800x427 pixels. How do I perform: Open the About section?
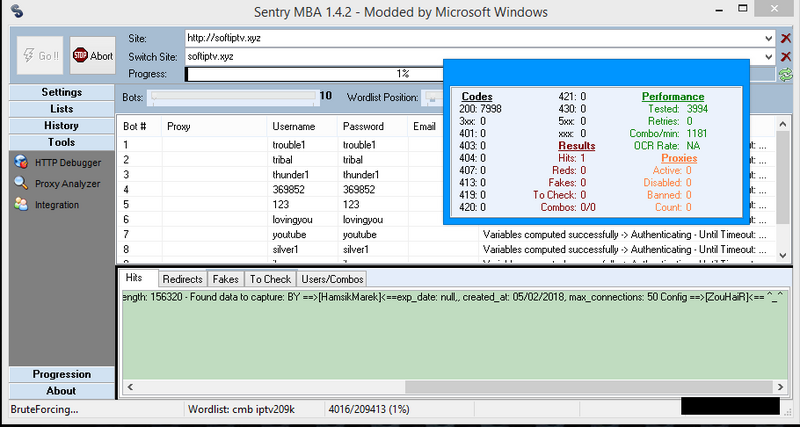pyautogui.click(x=62, y=391)
